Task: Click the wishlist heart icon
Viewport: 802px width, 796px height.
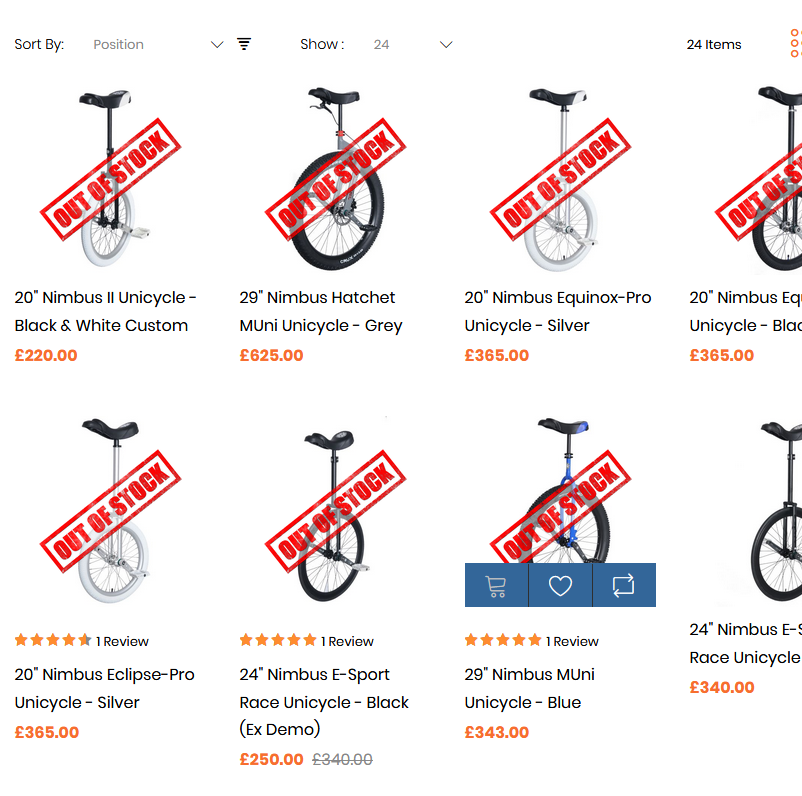Action: point(560,585)
